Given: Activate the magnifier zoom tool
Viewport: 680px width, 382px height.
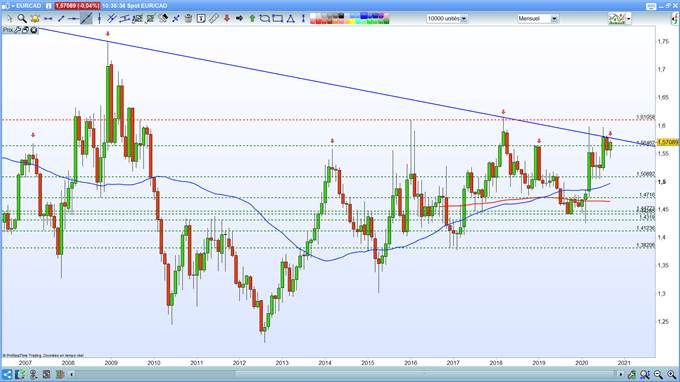Looking at the screenshot, I should pos(22,19).
